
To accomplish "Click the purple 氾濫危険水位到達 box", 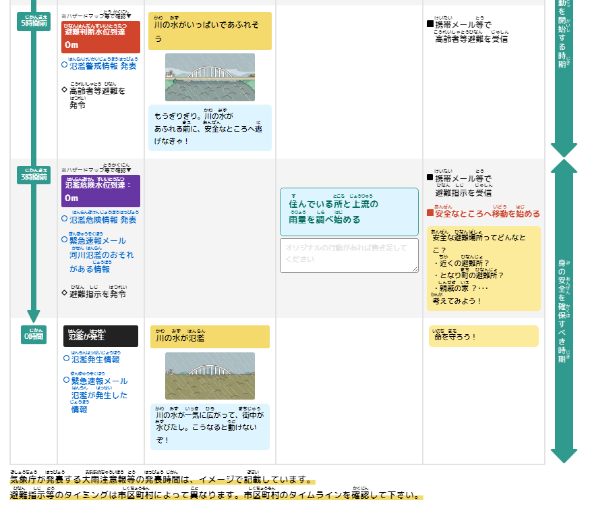I will click(100, 191).
